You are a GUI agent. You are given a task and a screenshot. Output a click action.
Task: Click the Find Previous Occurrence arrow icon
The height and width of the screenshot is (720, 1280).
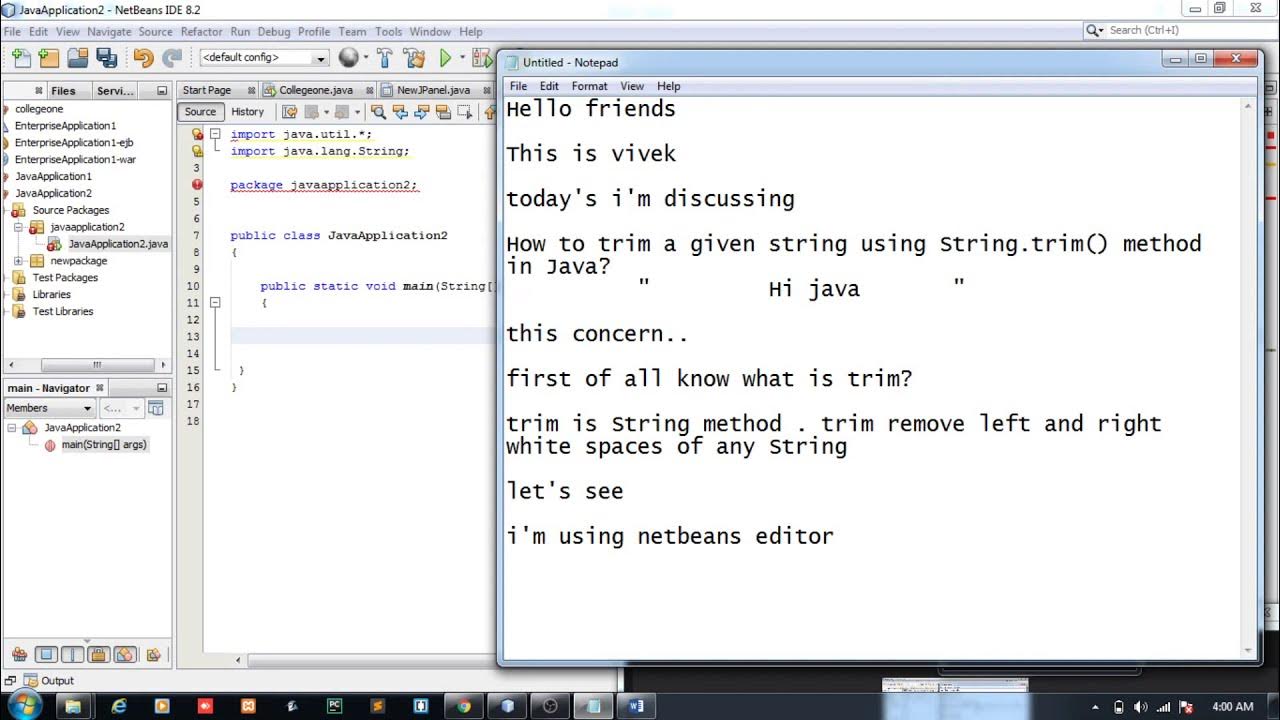point(400,112)
